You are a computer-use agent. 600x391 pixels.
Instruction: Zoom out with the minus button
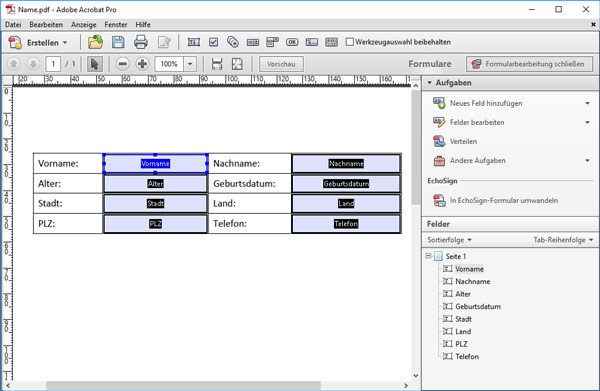tap(122, 64)
